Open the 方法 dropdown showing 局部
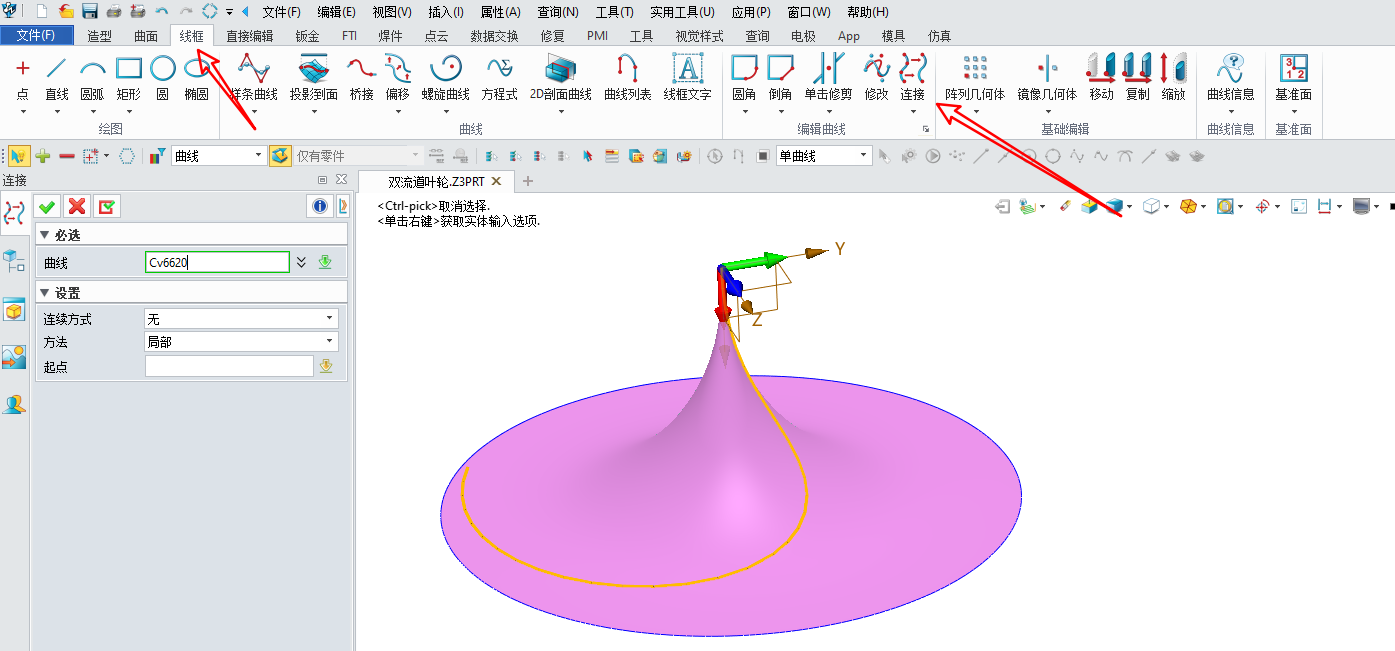1395x651 pixels. [x=240, y=341]
